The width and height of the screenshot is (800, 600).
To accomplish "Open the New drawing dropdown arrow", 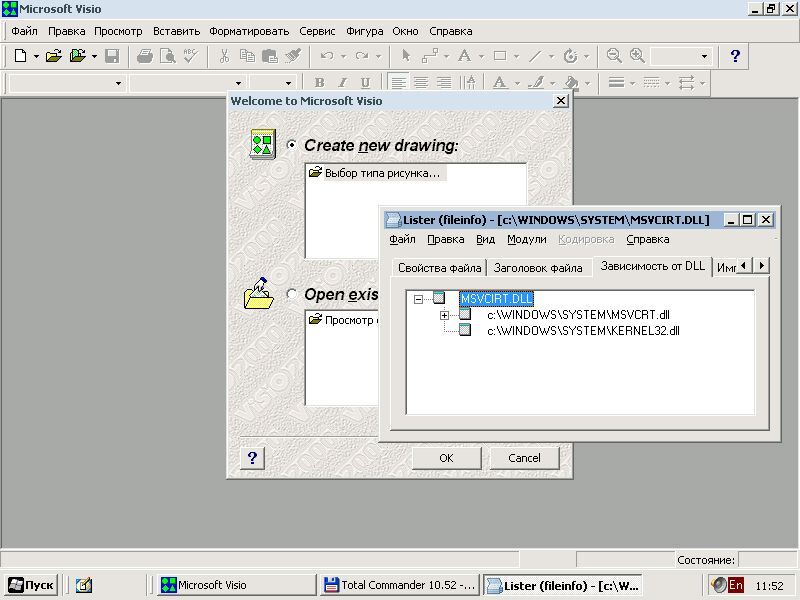I will tap(36, 56).
